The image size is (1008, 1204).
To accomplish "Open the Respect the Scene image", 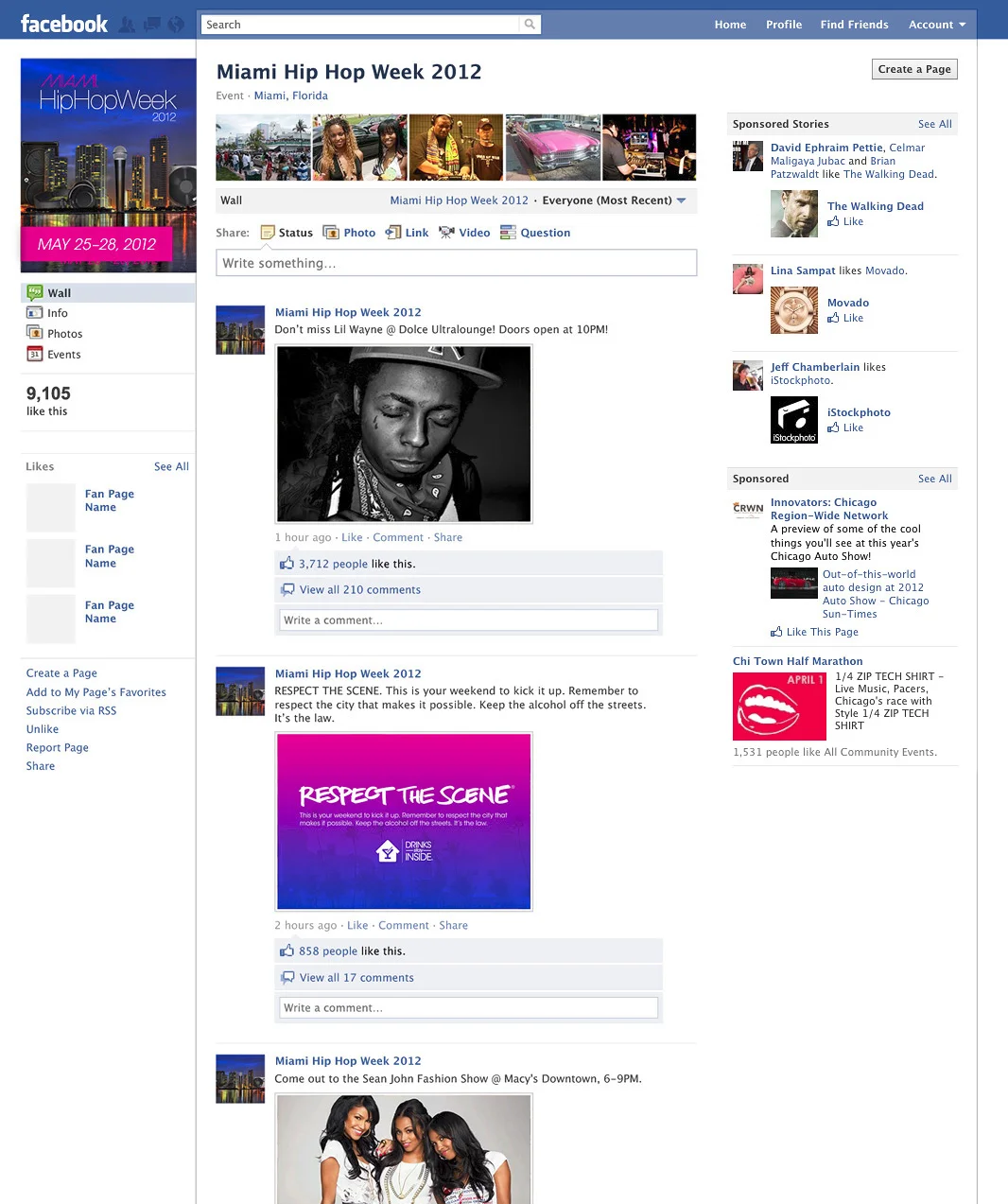I will click(x=404, y=821).
